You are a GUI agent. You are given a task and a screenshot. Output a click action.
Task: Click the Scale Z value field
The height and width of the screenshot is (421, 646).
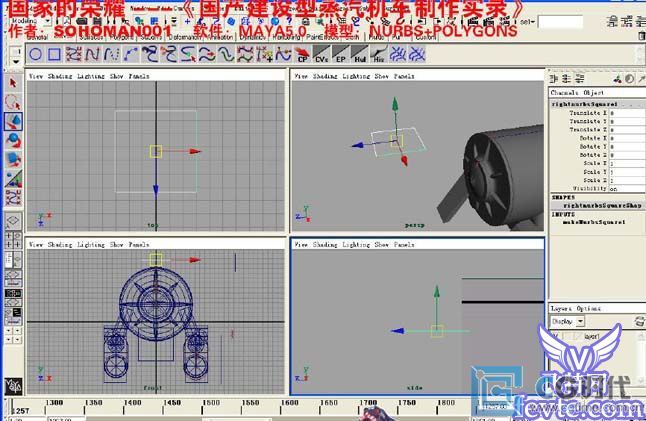627,180
